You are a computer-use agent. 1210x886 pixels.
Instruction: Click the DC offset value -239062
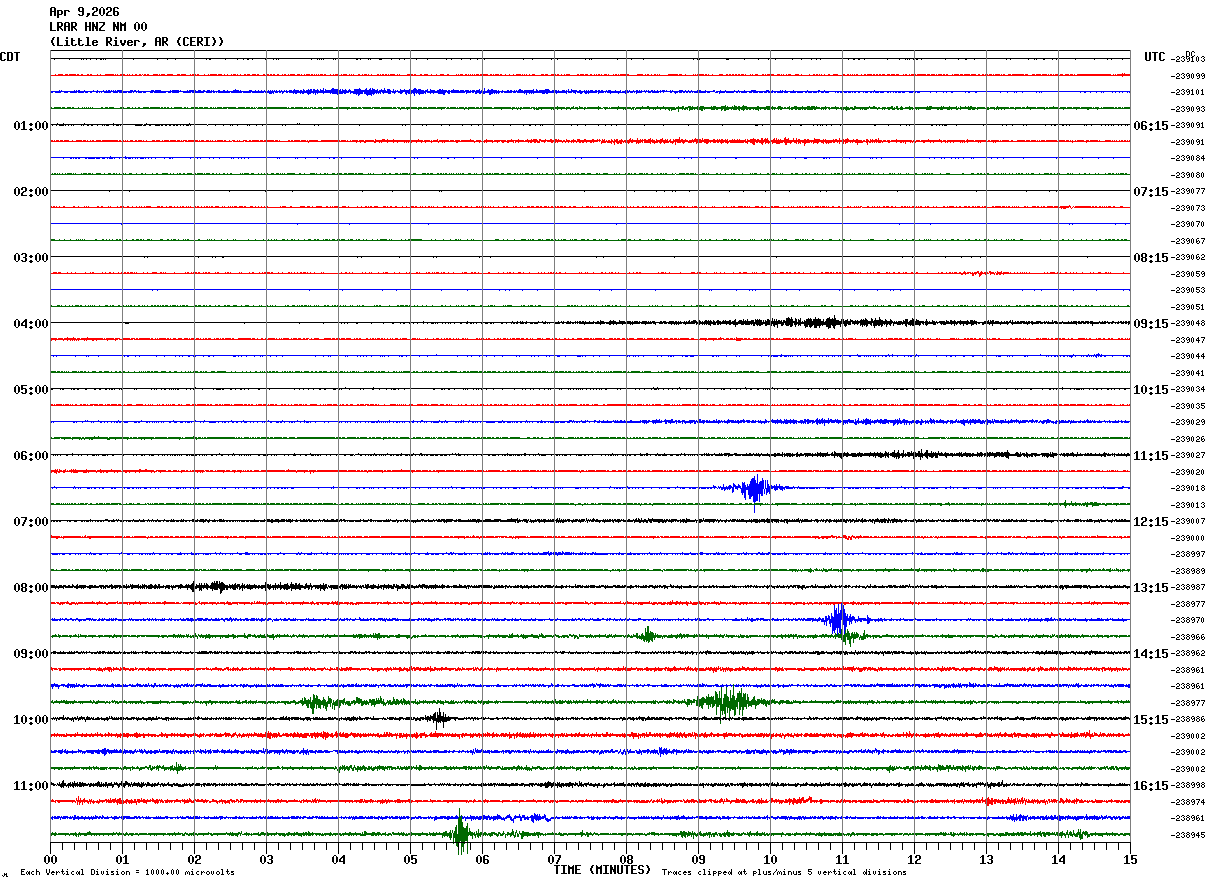point(1188,258)
